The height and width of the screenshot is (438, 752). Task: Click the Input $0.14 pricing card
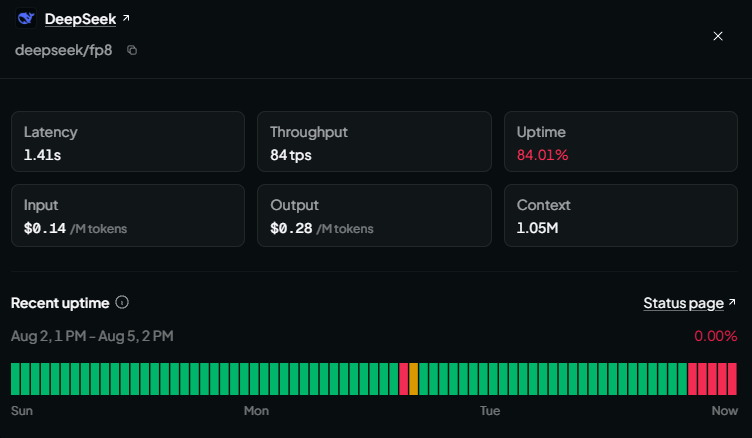click(128, 215)
